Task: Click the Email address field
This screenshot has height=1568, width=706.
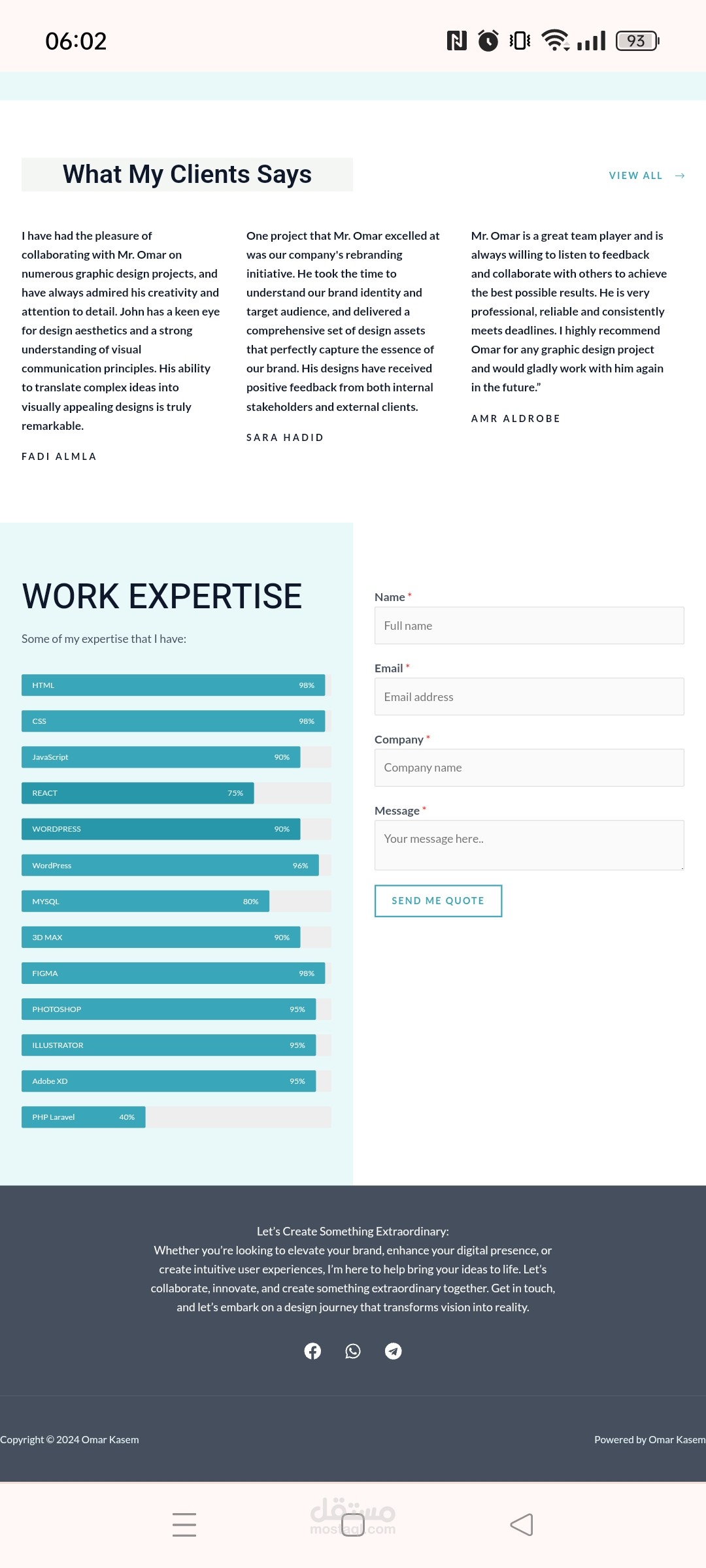Action: click(529, 697)
